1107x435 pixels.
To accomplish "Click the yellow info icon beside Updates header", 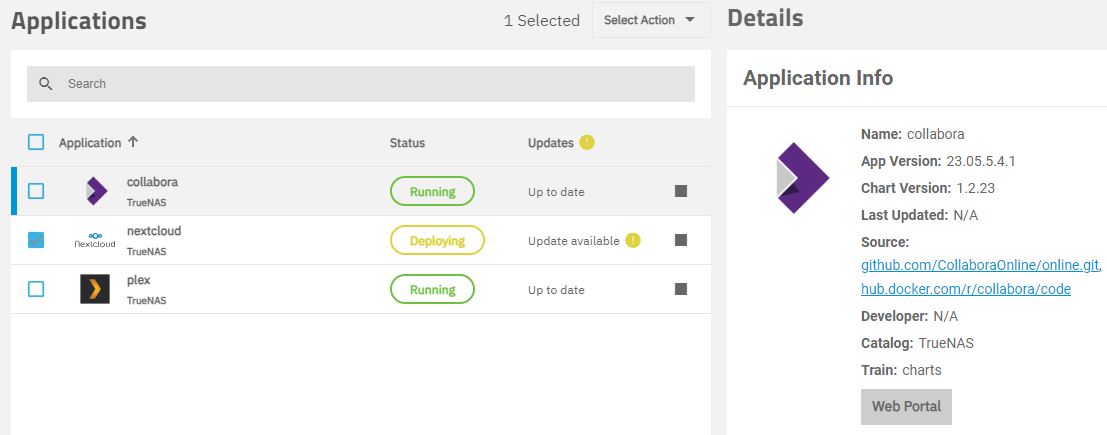I will coord(587,142).
